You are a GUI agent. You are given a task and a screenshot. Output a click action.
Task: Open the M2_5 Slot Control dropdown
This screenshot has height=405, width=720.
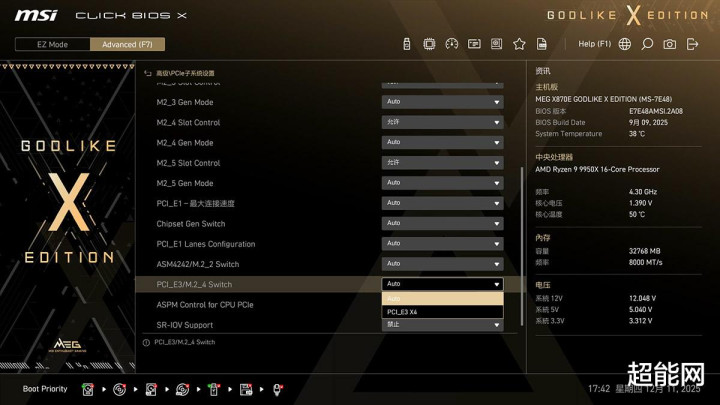coord(442,163)
